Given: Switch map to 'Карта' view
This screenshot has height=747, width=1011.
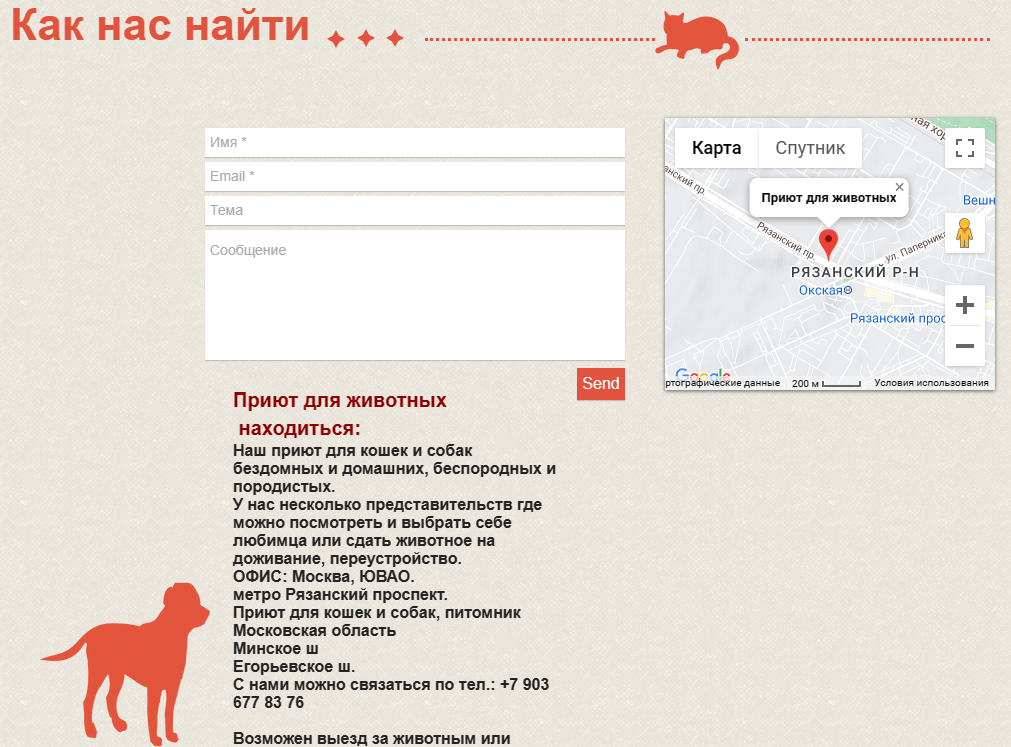Looking at the screenshot, I should click(x=716, y=148).
